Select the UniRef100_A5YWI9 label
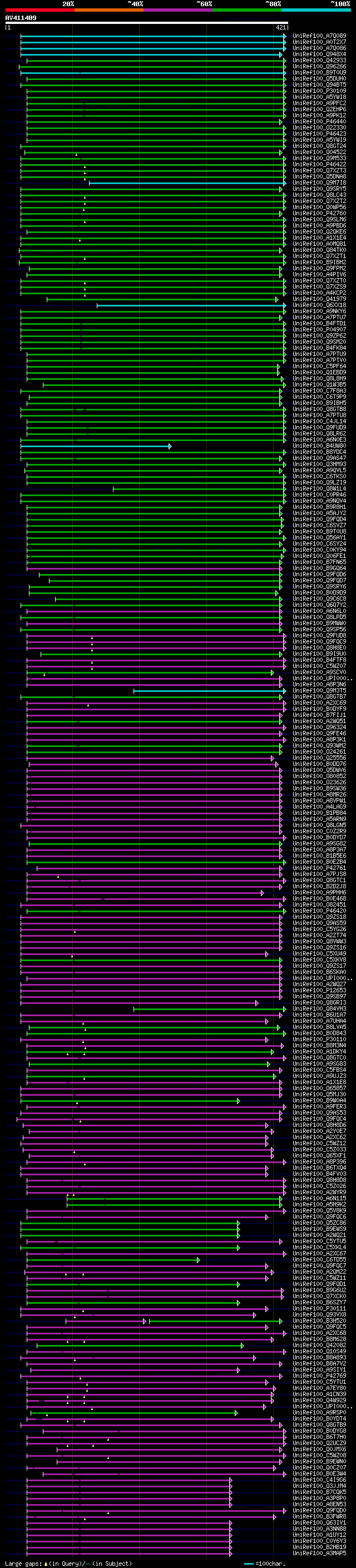356x1568 pixels. (319, 140)
